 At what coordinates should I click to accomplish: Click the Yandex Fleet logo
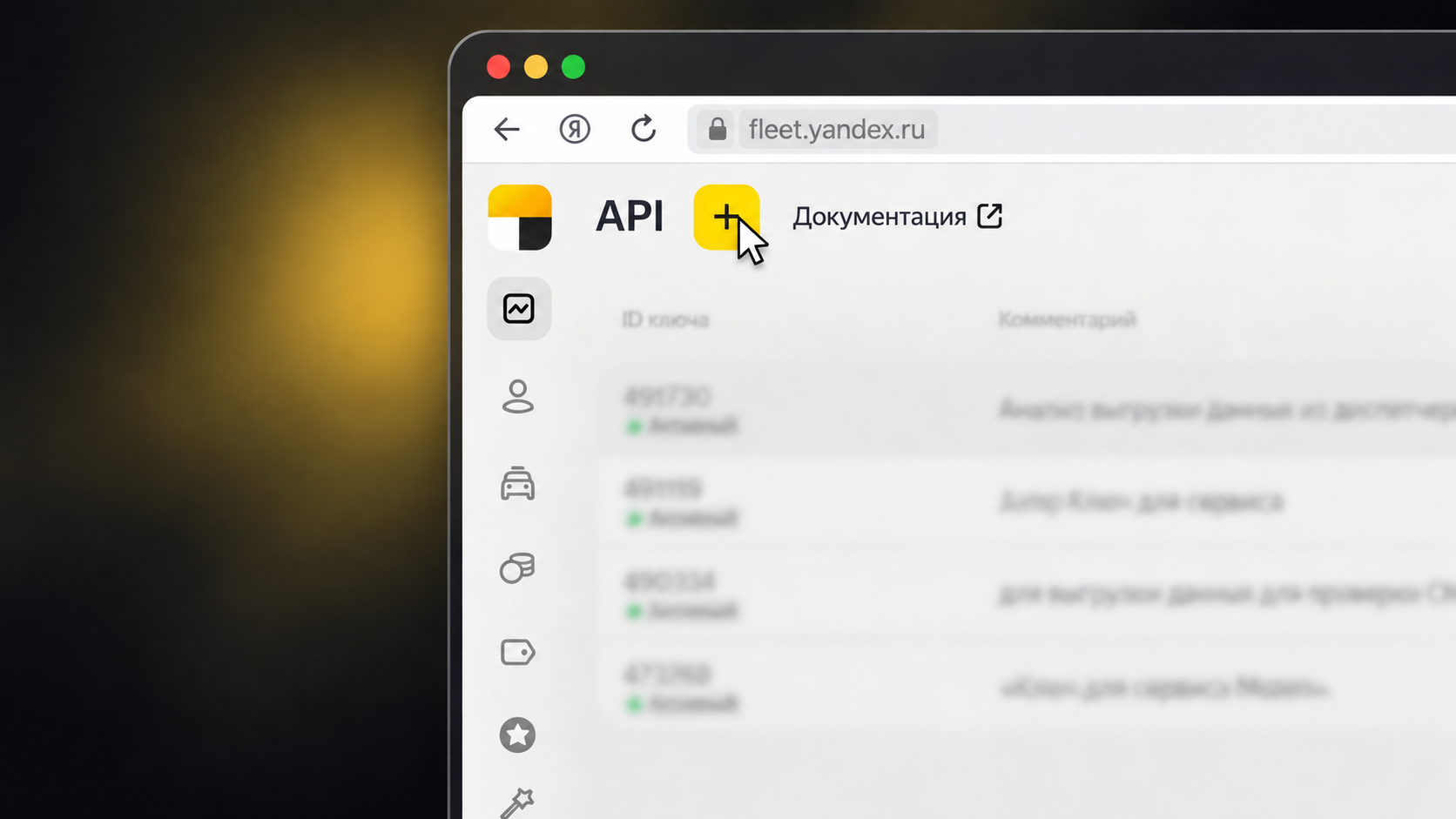tap(520, 218)
